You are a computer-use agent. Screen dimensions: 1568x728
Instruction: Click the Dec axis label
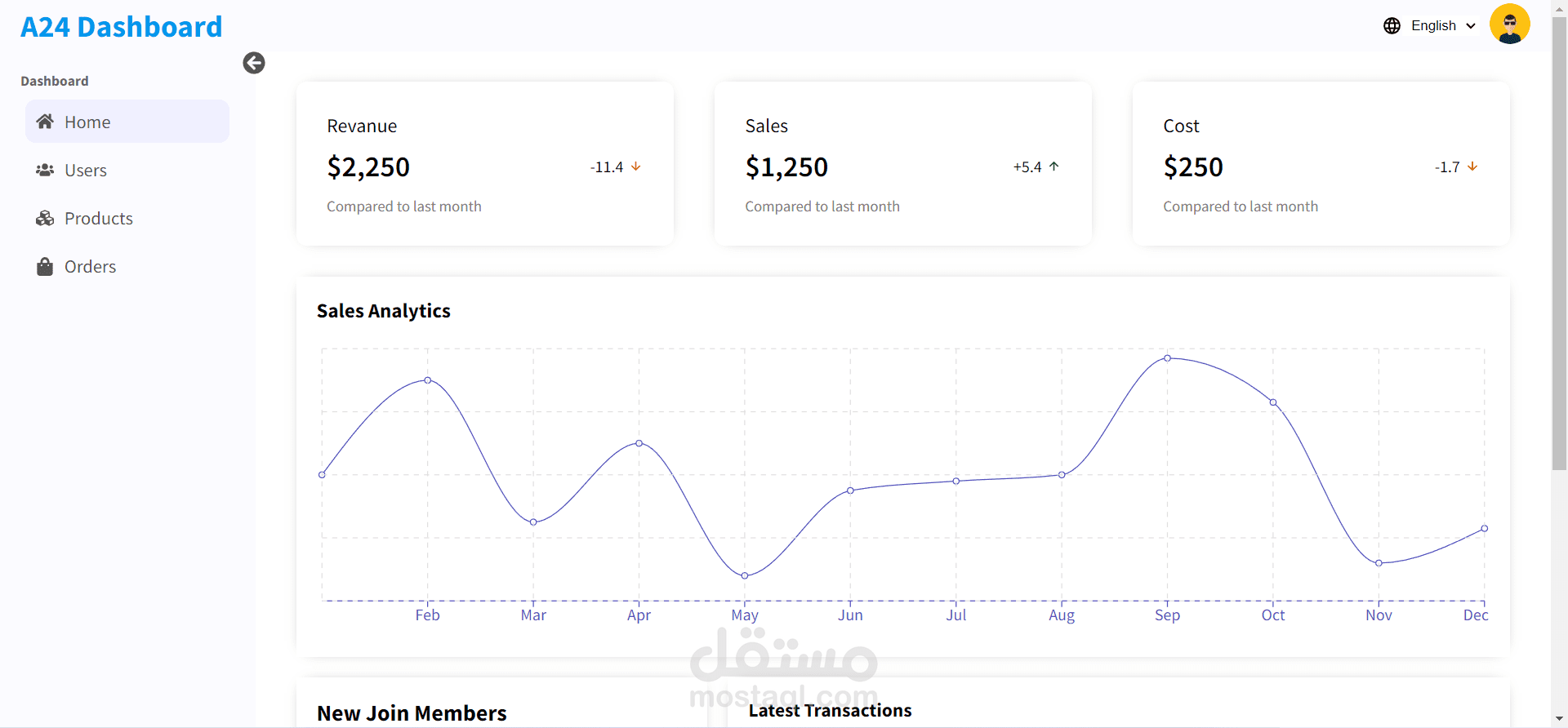1476,615
